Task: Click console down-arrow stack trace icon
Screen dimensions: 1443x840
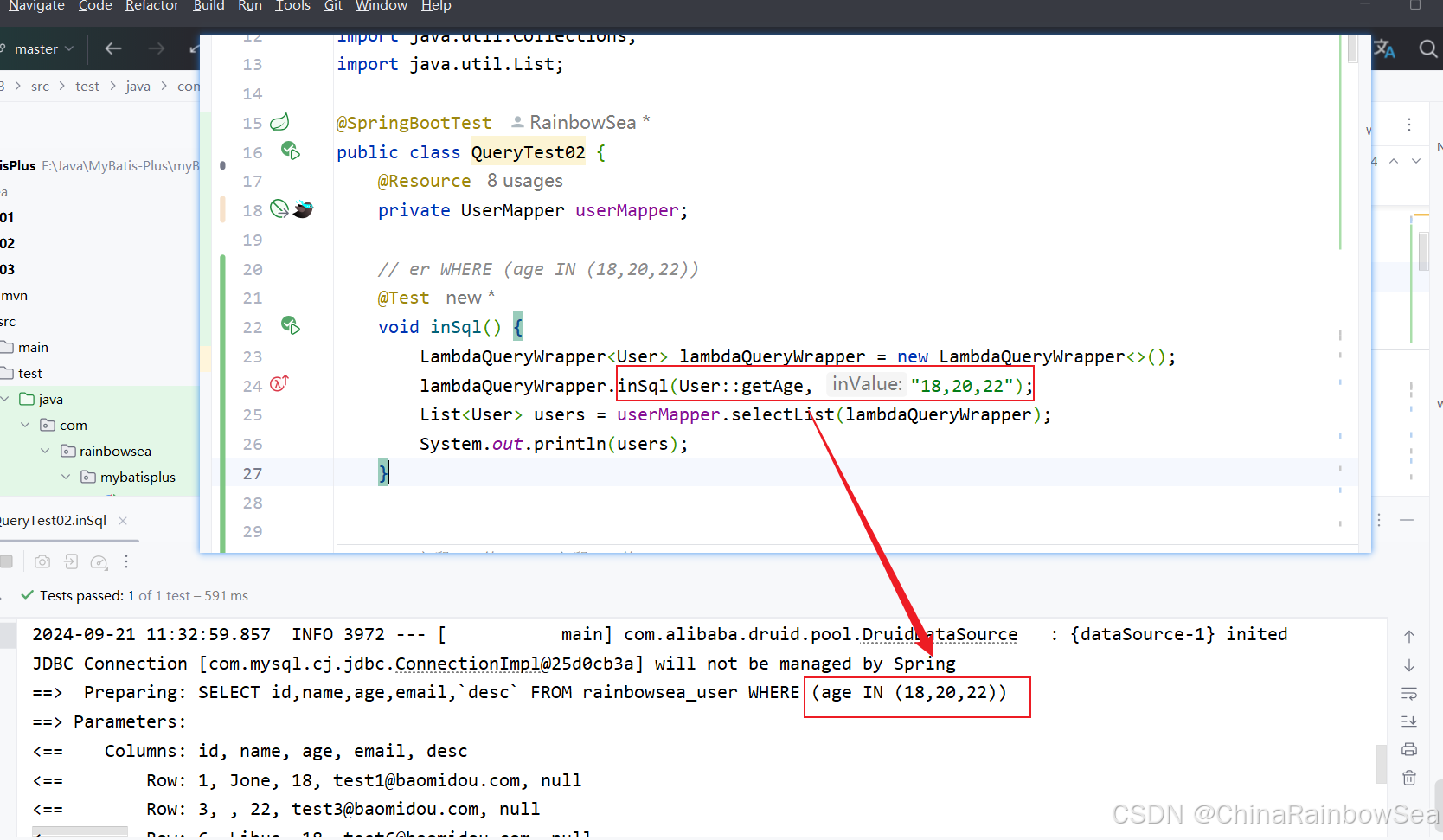Action: pos(1409,665)
